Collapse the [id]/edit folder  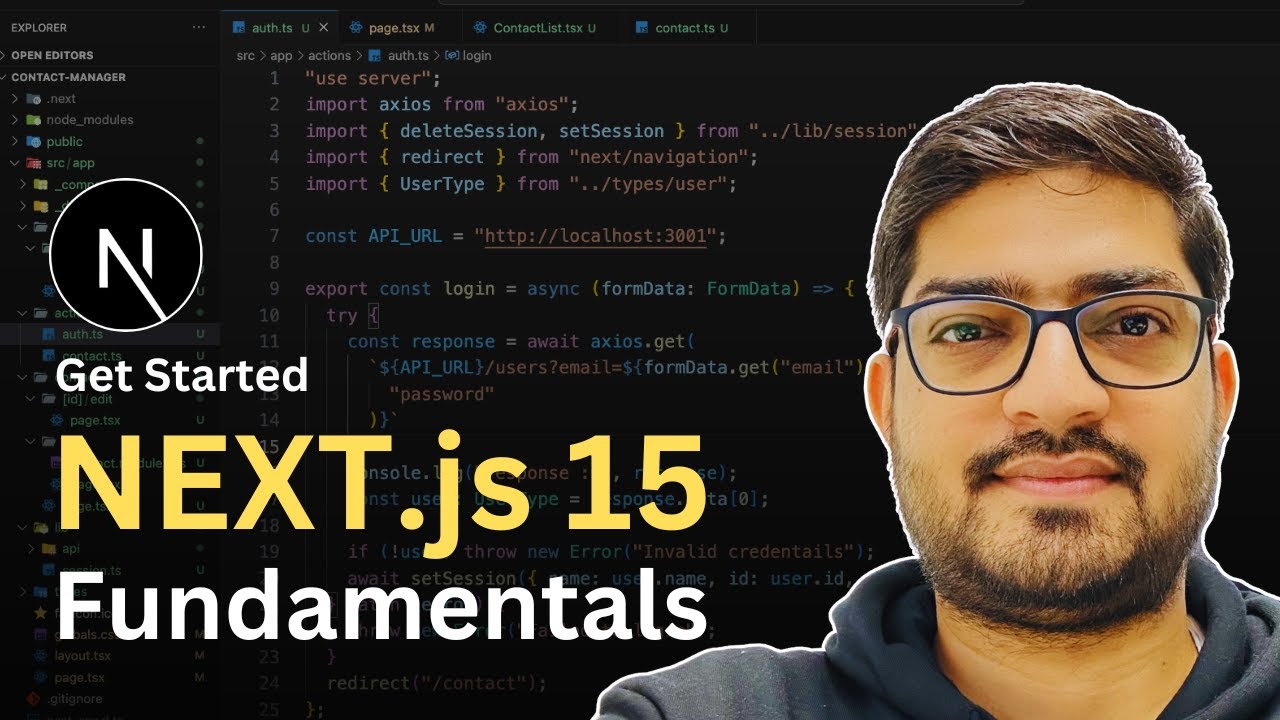click(x=89, y=399)
